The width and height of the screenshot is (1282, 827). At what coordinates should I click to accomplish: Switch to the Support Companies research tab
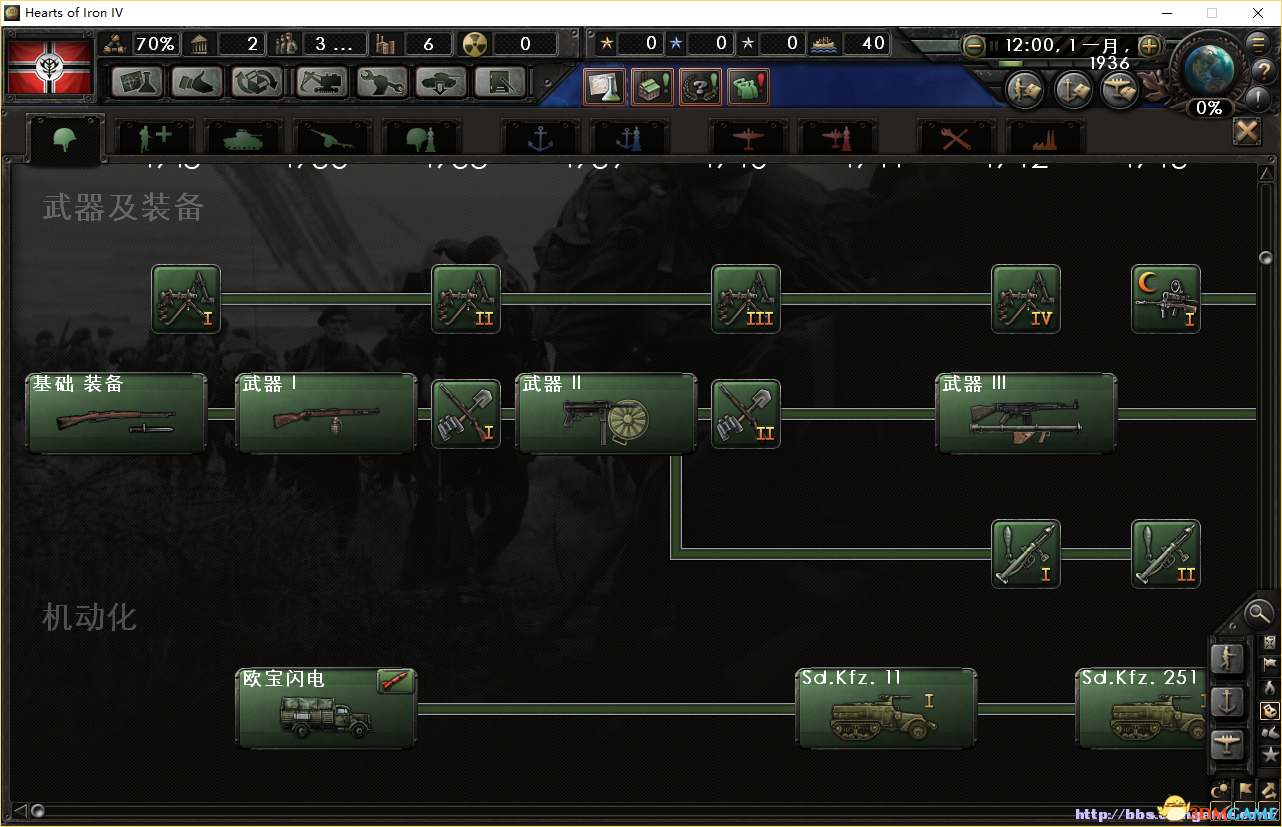[155, 139]
